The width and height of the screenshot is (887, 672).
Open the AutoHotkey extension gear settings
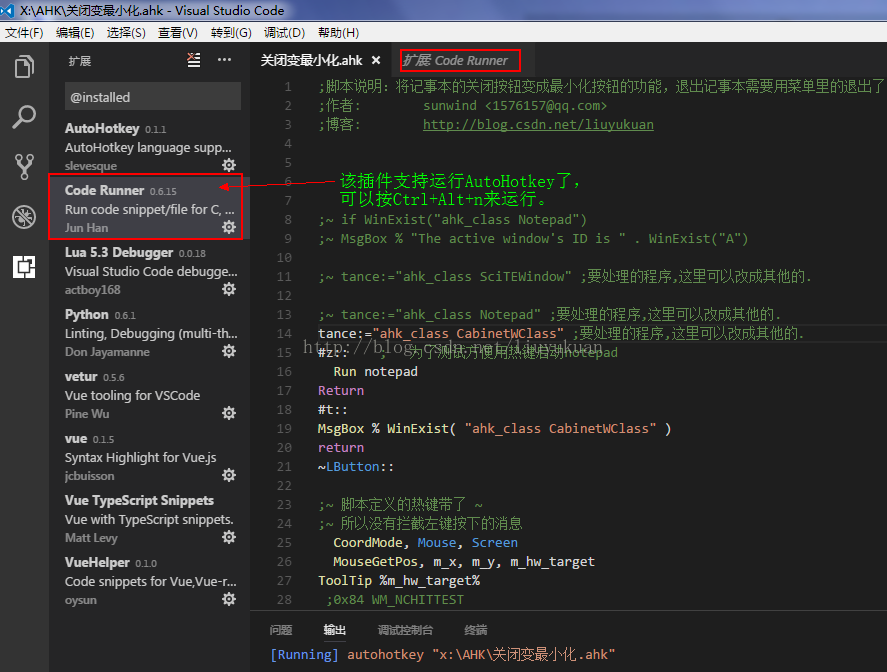point(229,165)
